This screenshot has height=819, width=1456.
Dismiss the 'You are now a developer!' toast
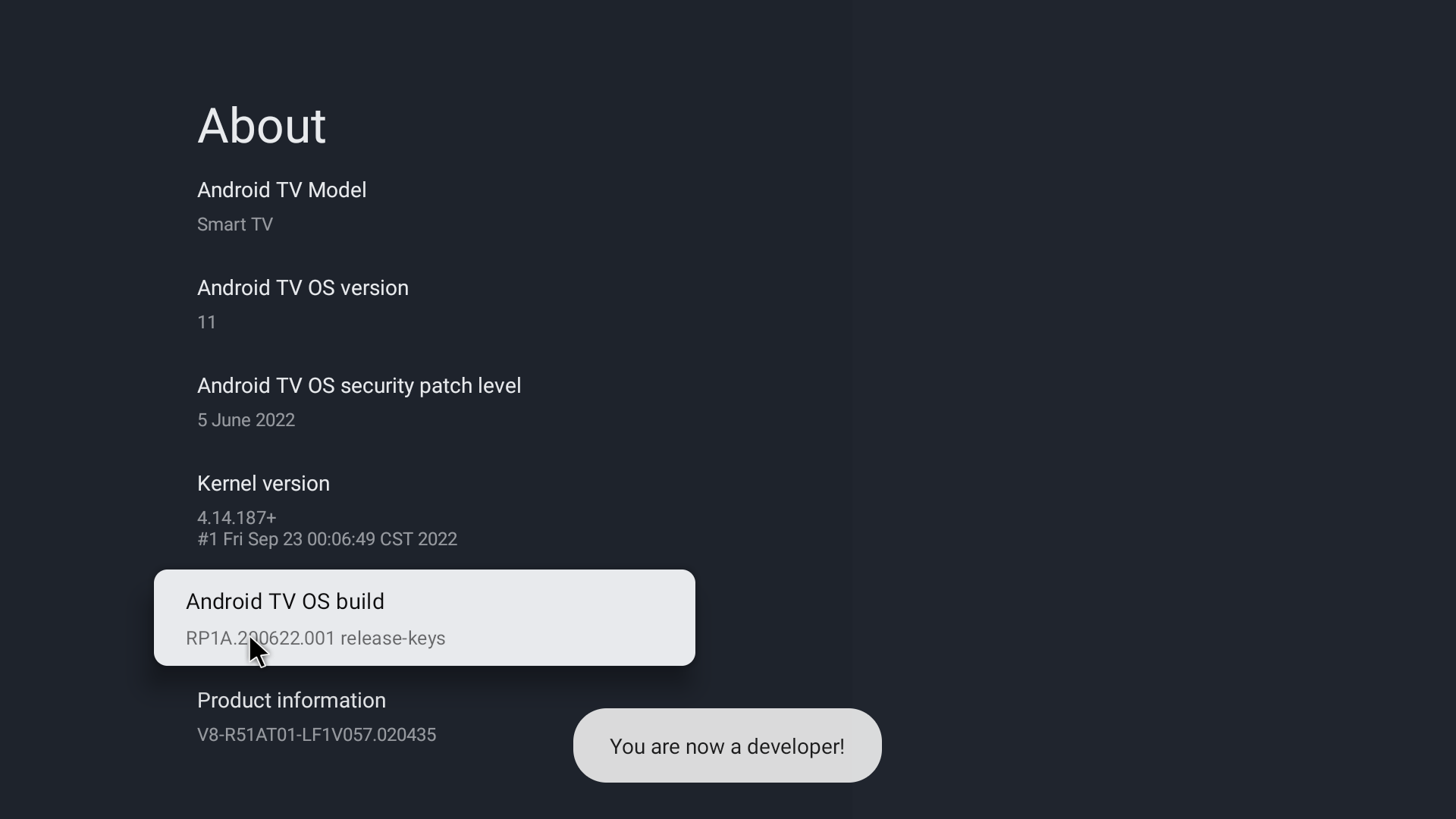pyautogui.click(x=726, y=746)
